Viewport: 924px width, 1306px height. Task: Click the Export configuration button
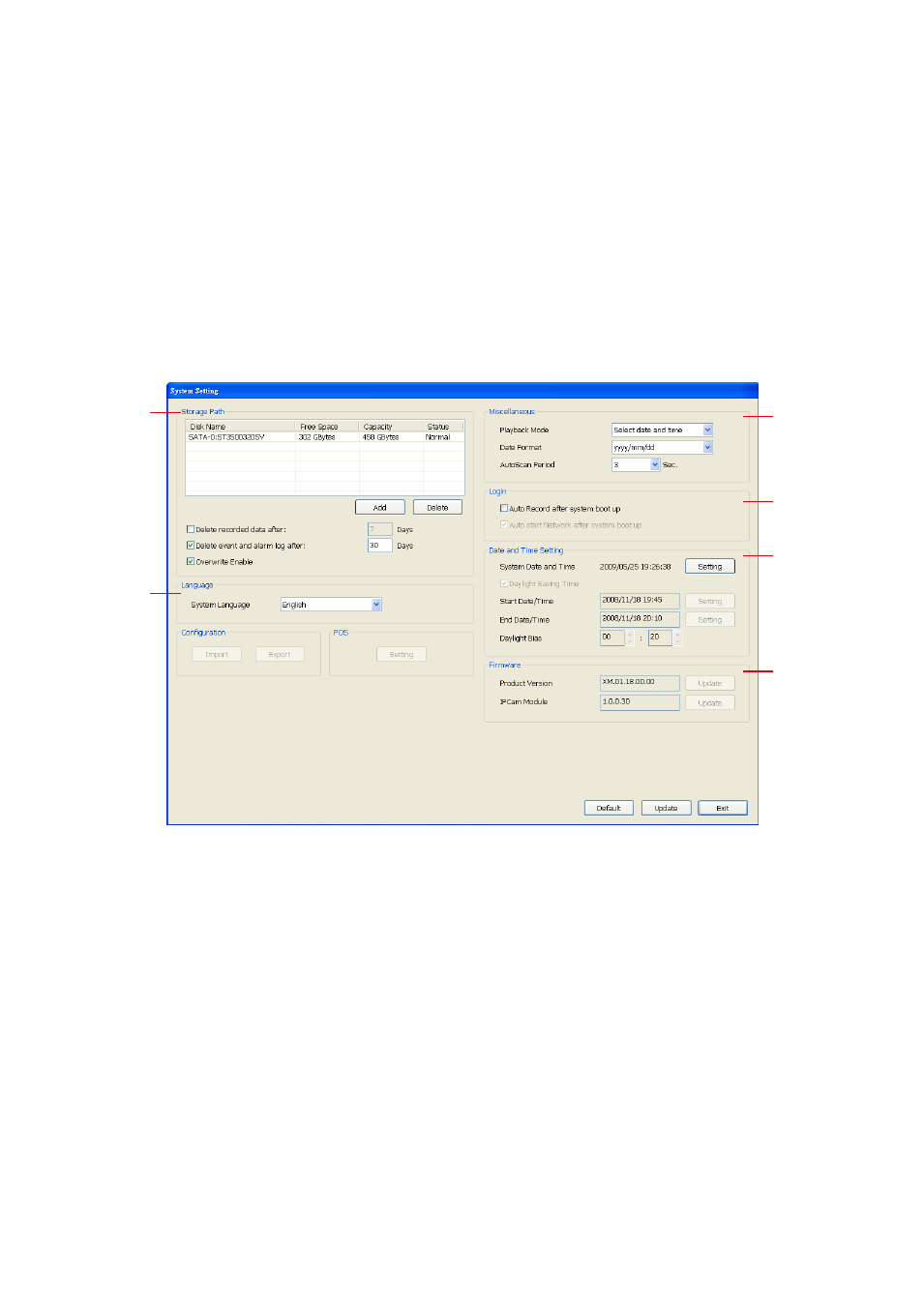tap(280, 654)
